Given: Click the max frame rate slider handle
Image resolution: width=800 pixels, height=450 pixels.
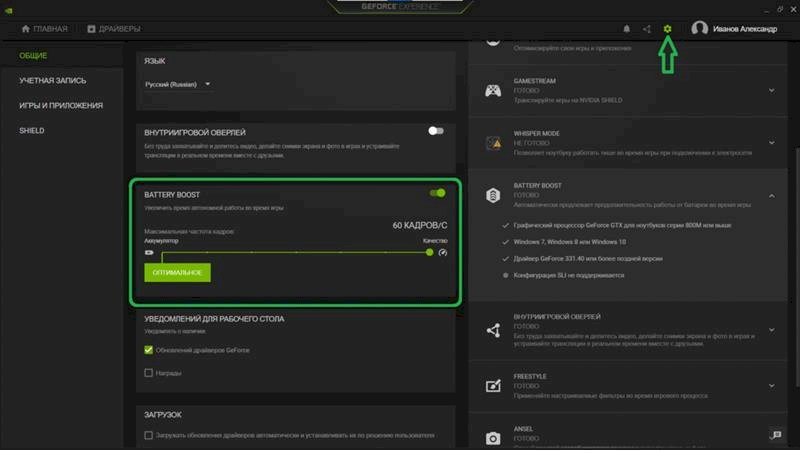Looking at the screenshot, I should point(430,252).
